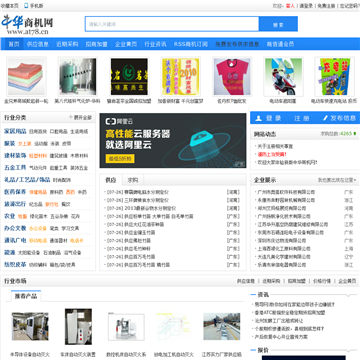The image size is (360, 360).
Task: Open 价格行情 in the 行业市场 header
Action: (322, 281)
